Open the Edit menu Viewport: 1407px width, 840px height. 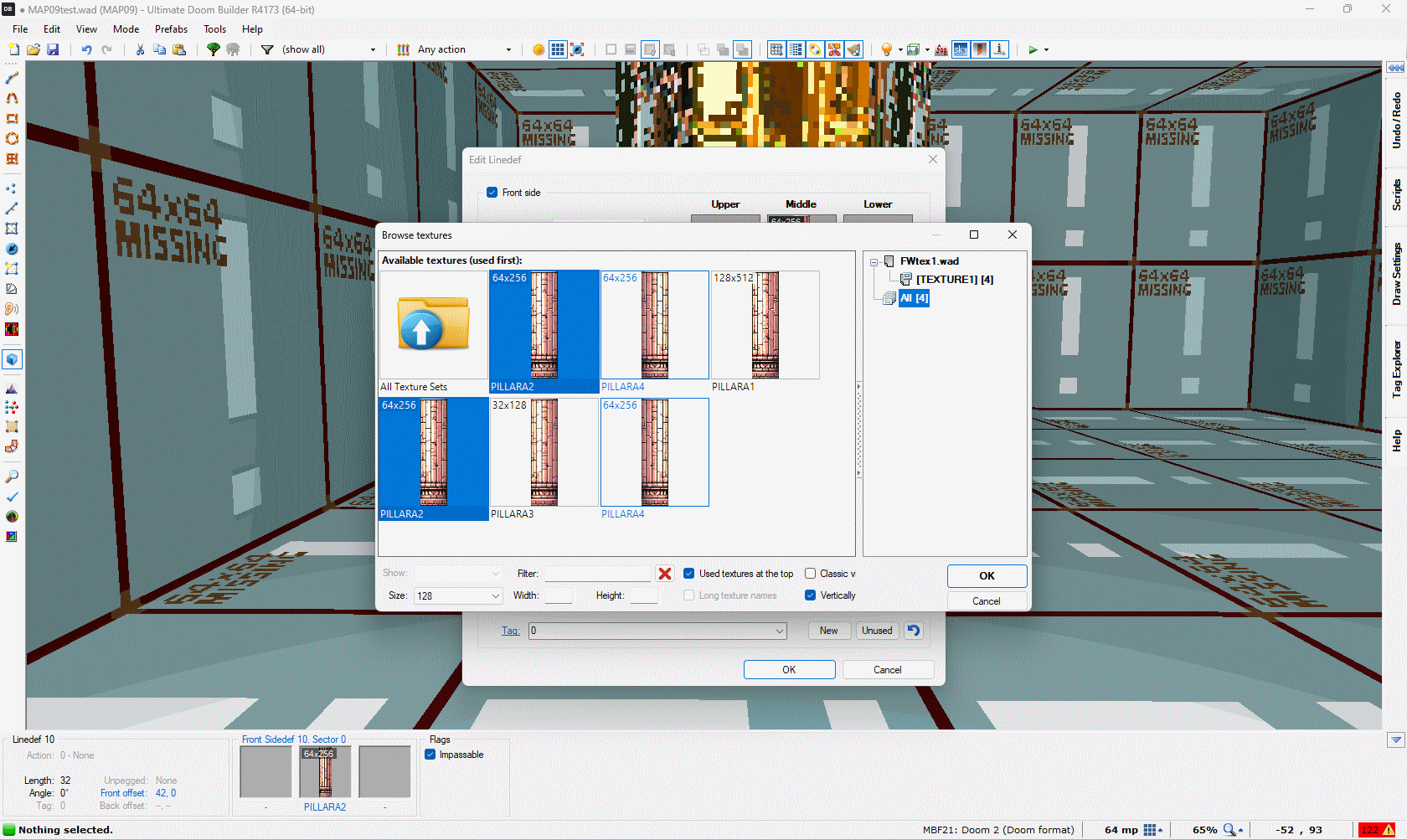point(52,29)
